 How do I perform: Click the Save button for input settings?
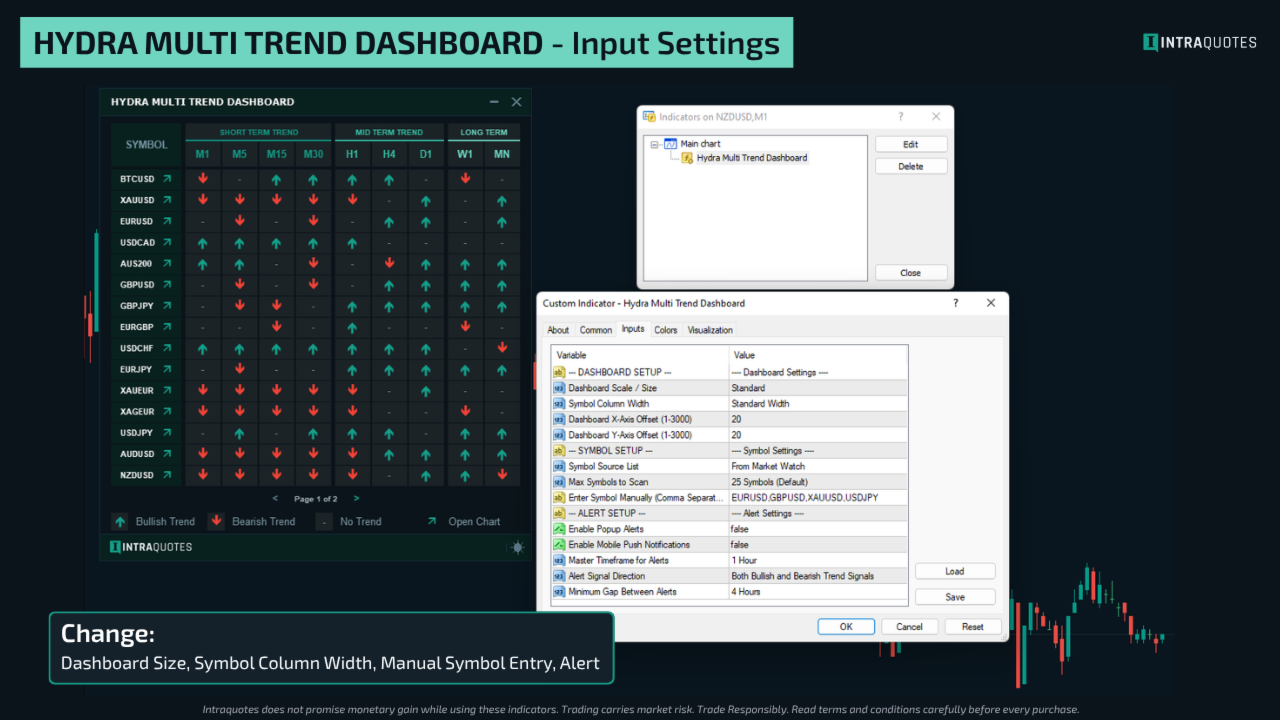click(955, 597)
